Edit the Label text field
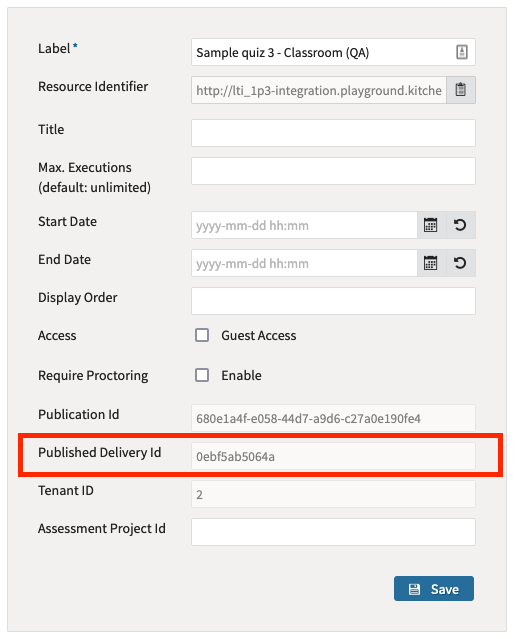This screenshot has width=516, height=639. point(333,52)
